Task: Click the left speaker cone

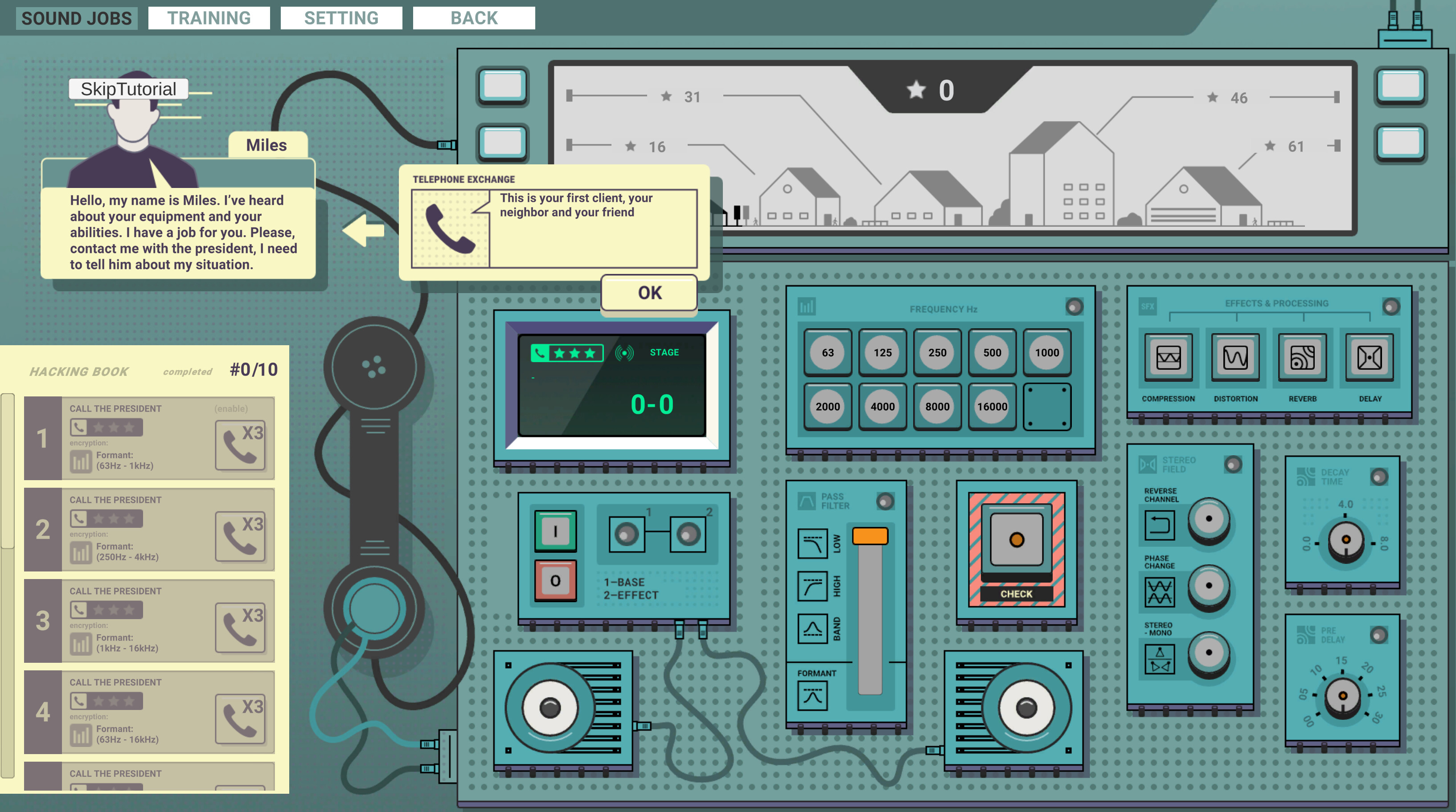Action: 550,707
